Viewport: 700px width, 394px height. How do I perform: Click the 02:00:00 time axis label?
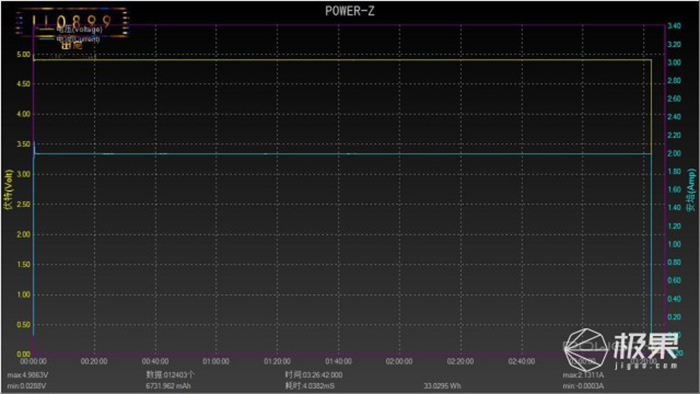(399, 361)
